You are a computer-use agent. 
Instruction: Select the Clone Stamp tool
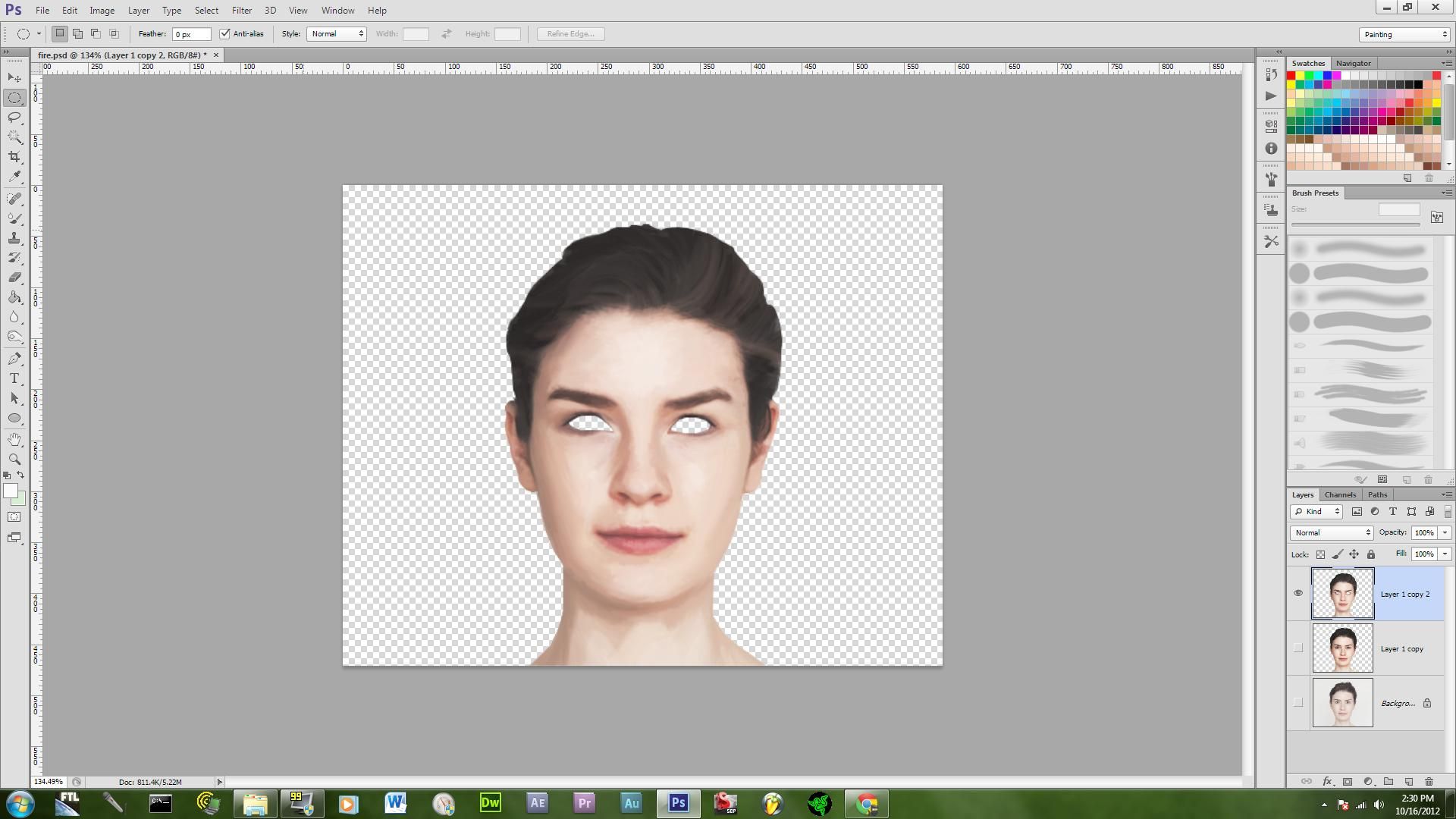tap(14, 238)
